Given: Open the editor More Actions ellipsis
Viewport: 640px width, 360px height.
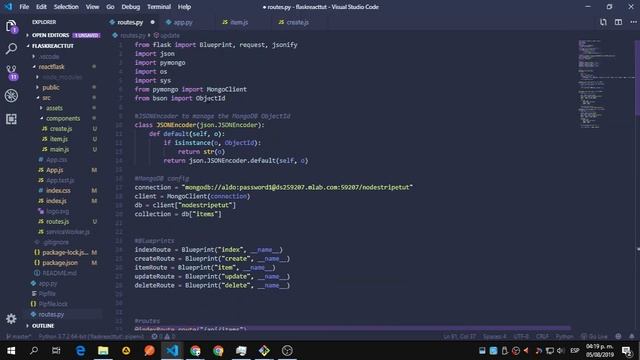Looking at the screenshot, I should (633, 22).
